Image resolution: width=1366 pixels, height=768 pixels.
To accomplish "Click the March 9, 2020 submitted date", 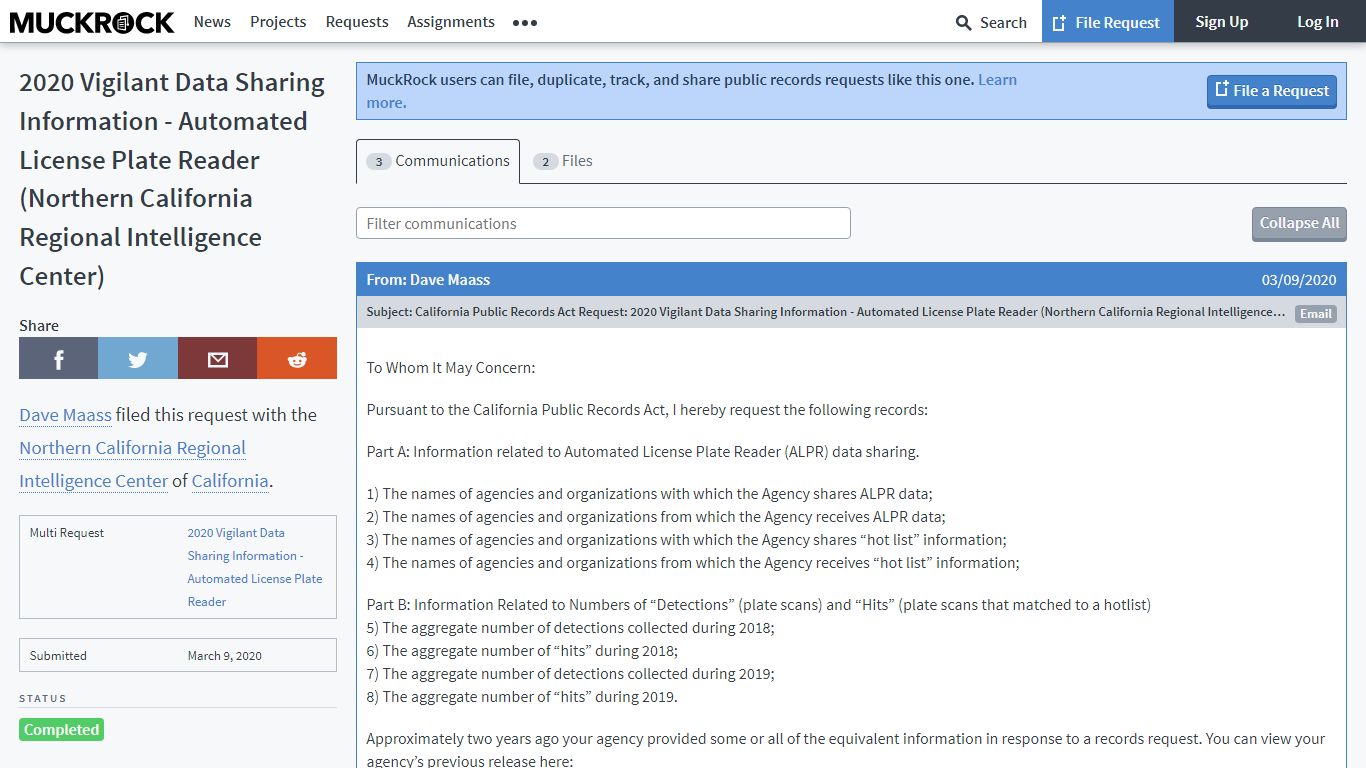I will point(224,656).
